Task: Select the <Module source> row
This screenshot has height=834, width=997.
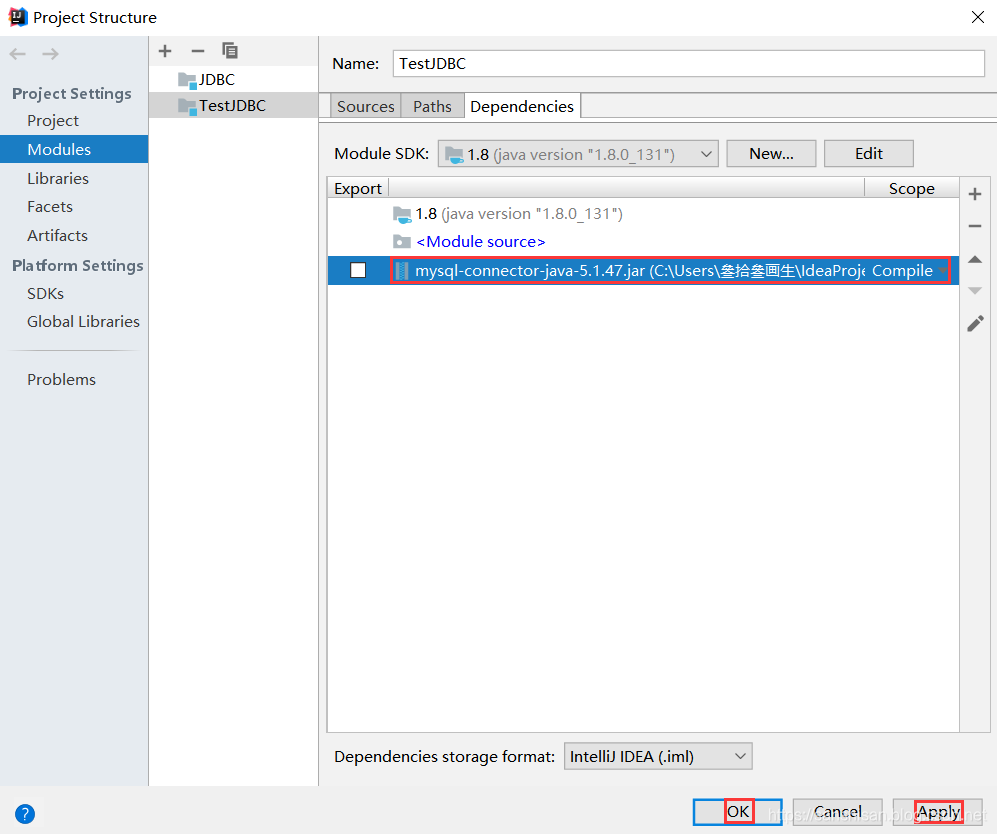Action: 643,242
